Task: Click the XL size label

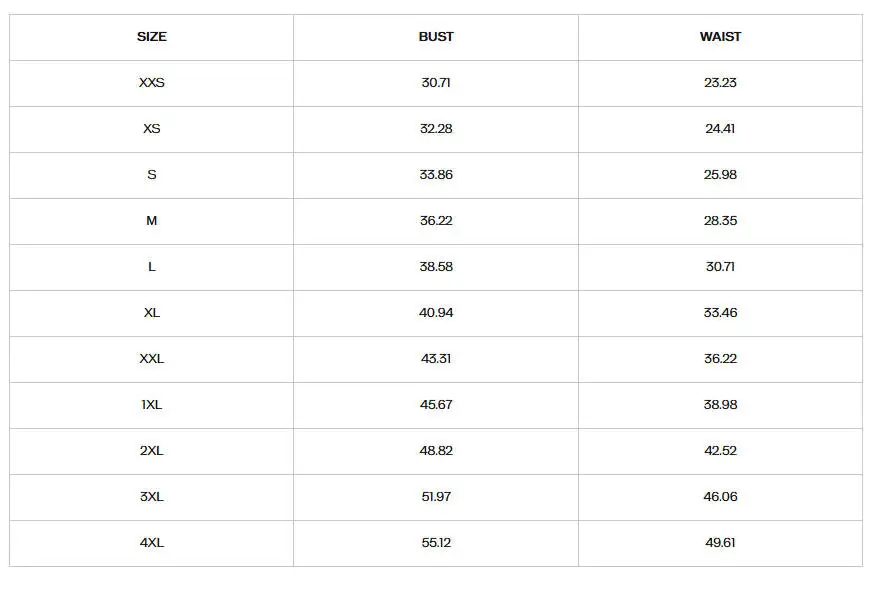Action: tap(152, 313)
